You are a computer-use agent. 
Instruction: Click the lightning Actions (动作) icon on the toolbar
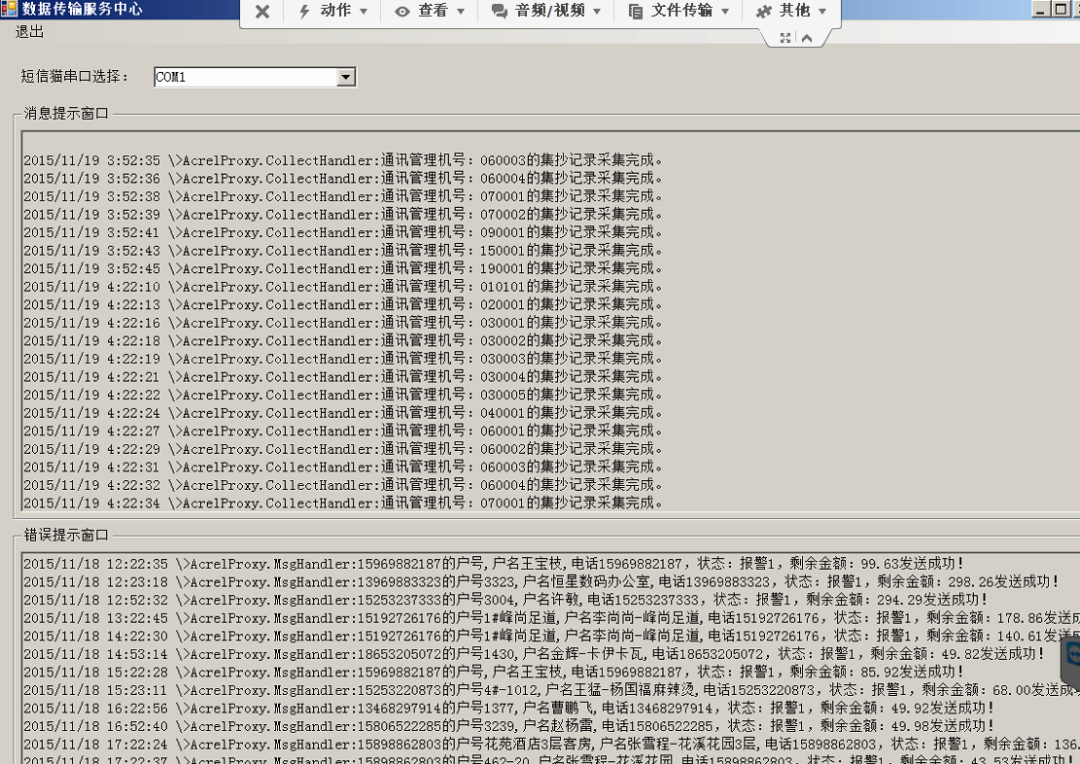click(x=303, y=11)
